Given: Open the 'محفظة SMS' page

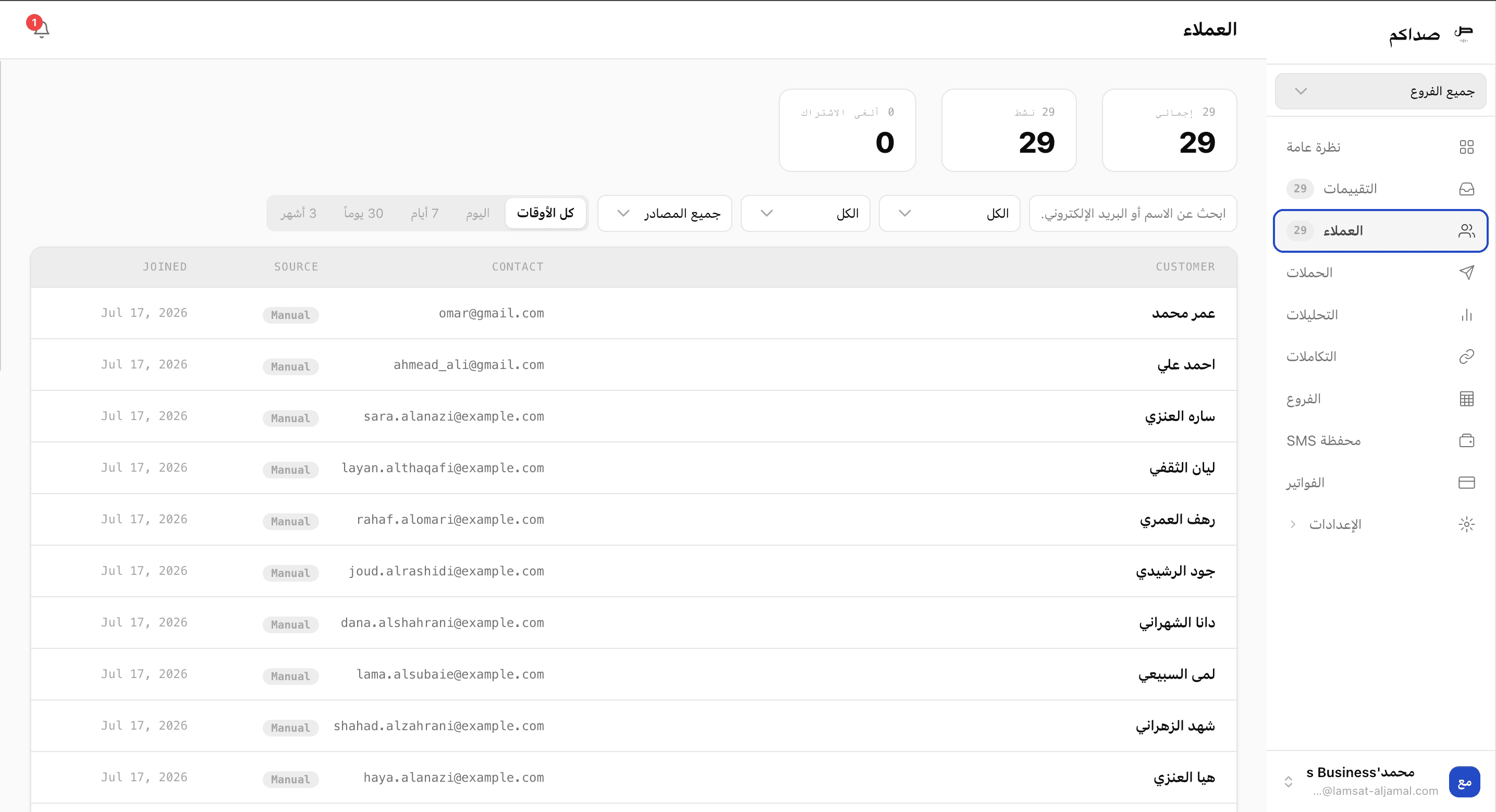Looking at the screenshot, I should (1380, 440).
